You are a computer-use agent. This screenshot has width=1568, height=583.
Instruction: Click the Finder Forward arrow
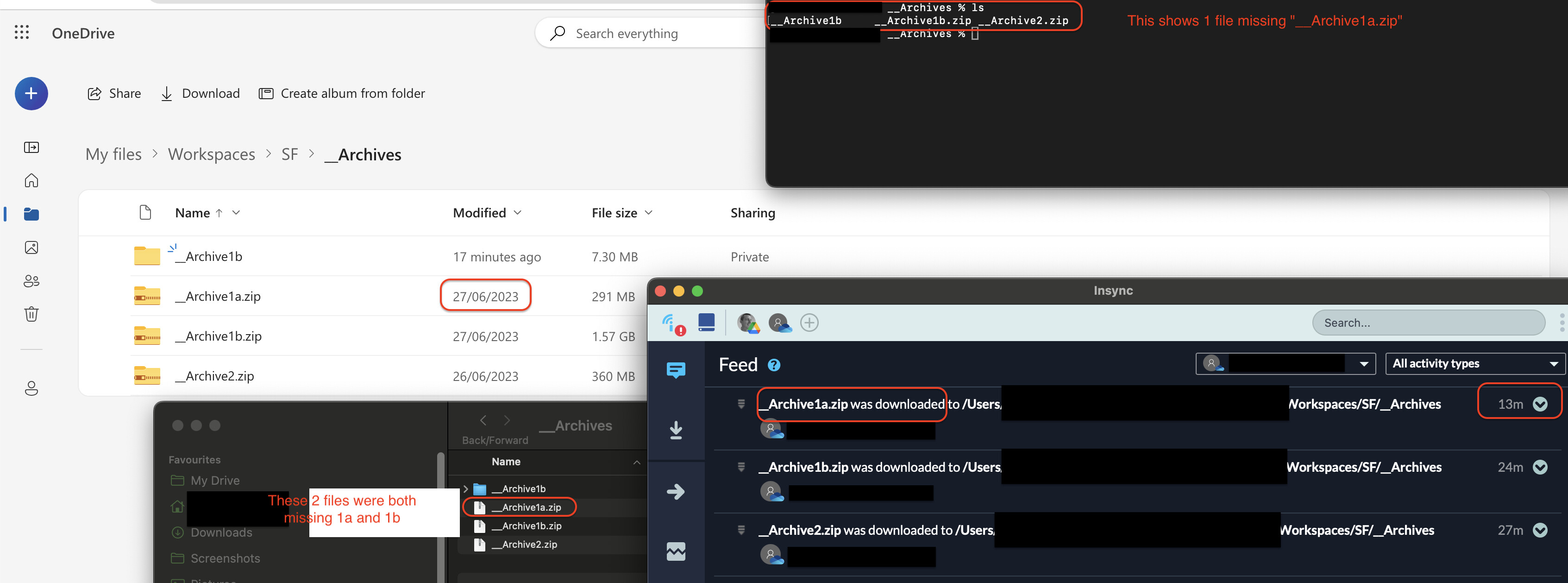coord(507,420)
